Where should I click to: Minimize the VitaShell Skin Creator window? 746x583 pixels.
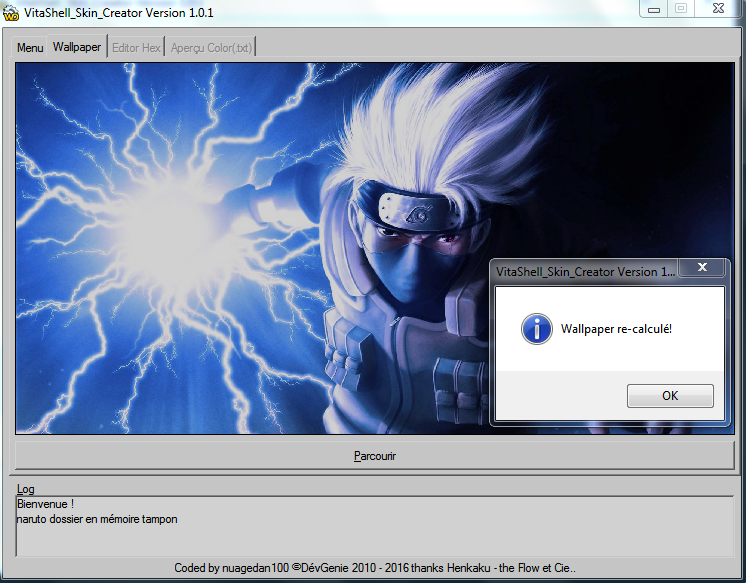[653, 9]
